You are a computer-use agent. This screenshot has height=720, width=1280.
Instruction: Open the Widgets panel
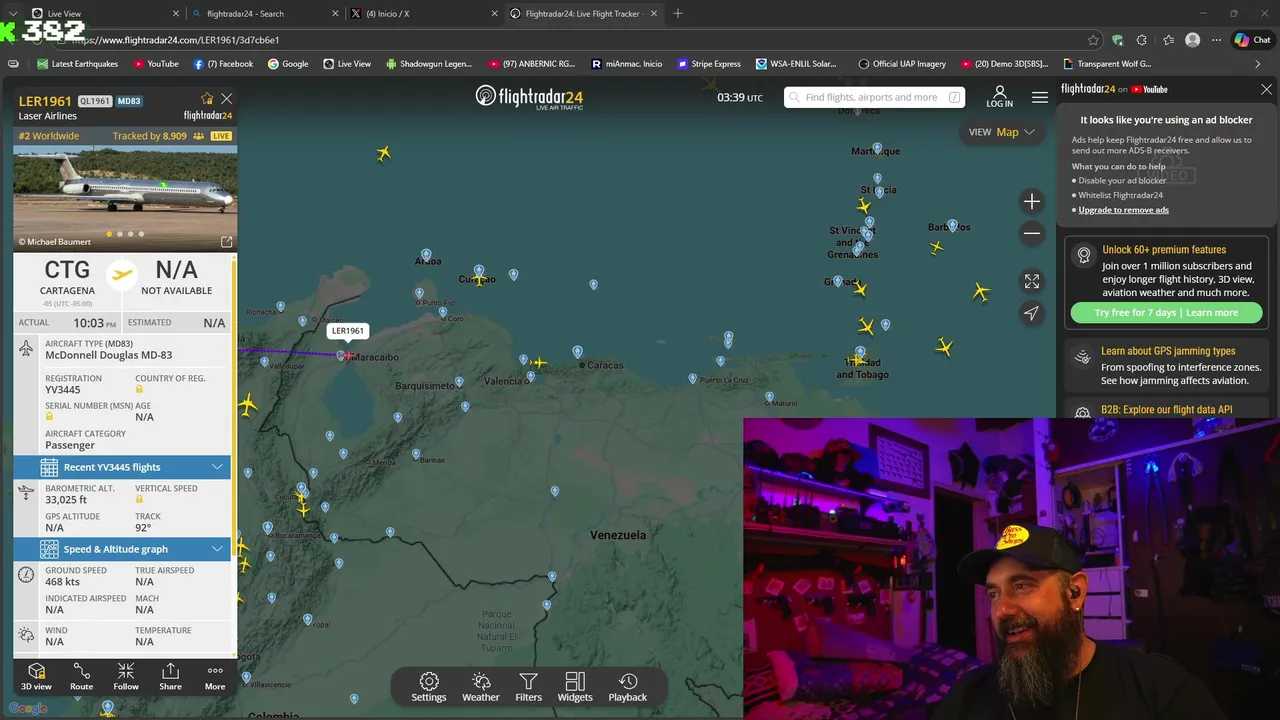point(575,687)
